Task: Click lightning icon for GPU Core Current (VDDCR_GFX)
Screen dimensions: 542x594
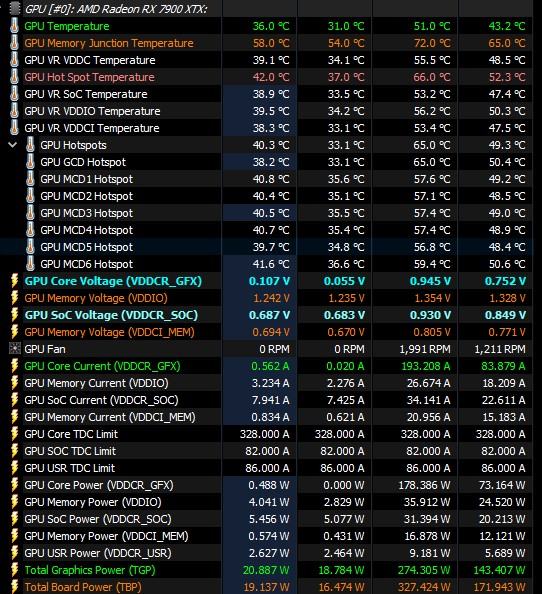Action: coord(14,366)
